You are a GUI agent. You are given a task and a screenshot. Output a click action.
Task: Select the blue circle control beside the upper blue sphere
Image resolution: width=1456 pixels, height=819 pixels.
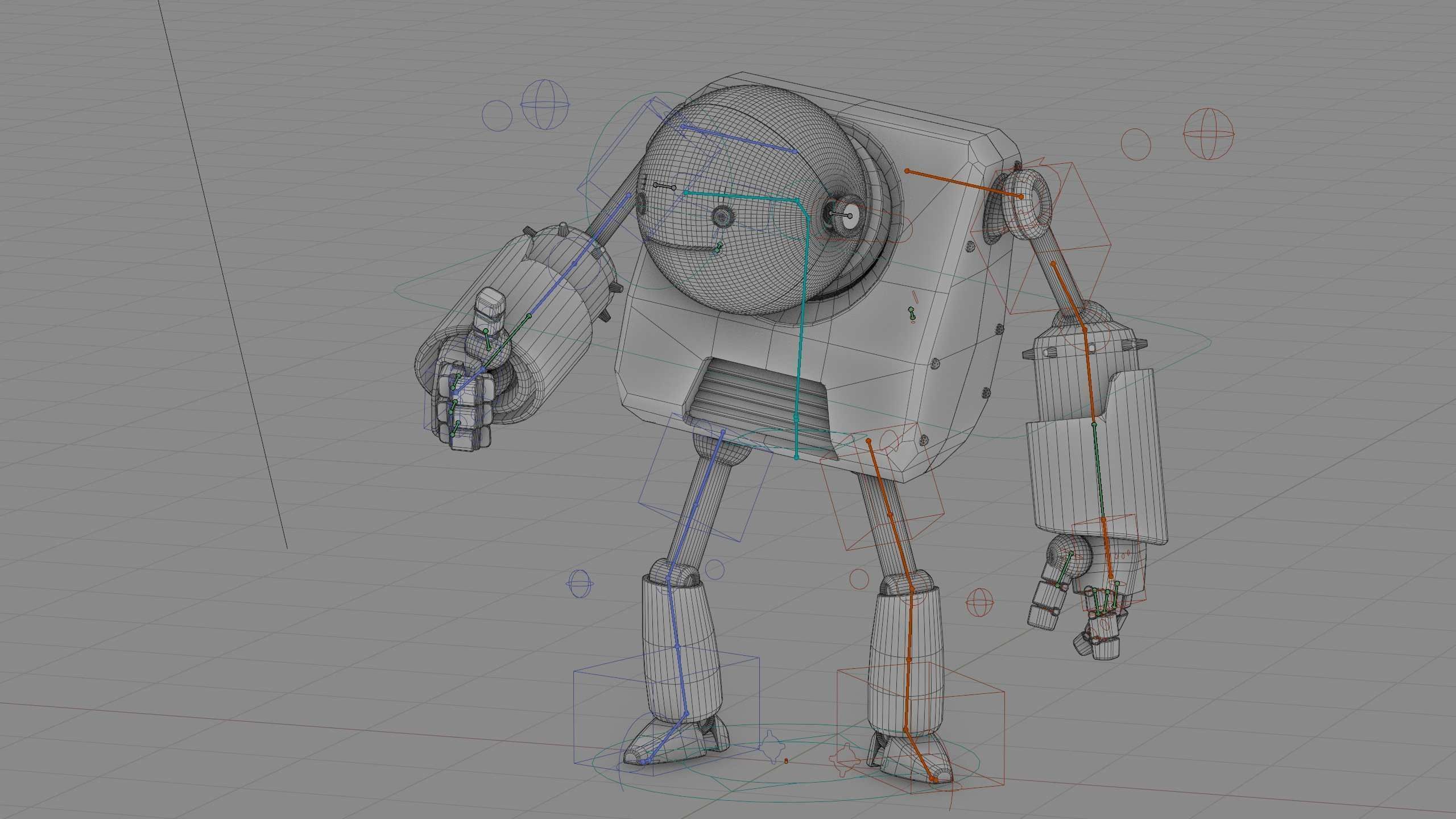[x=497, y=116]
